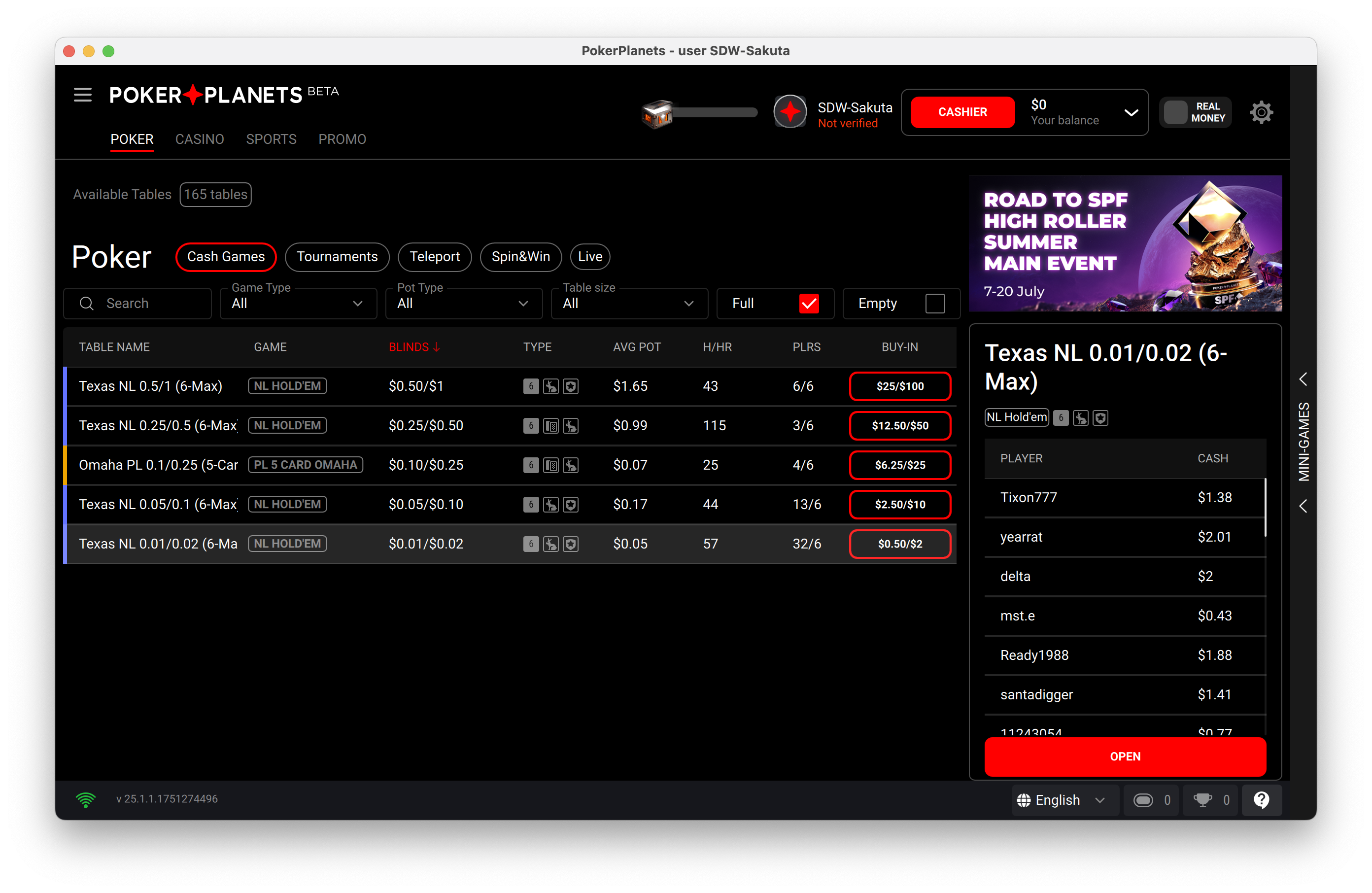Click the rabbit icon in Omaha PL 0.1/0.25 row

tap(571, 465)
